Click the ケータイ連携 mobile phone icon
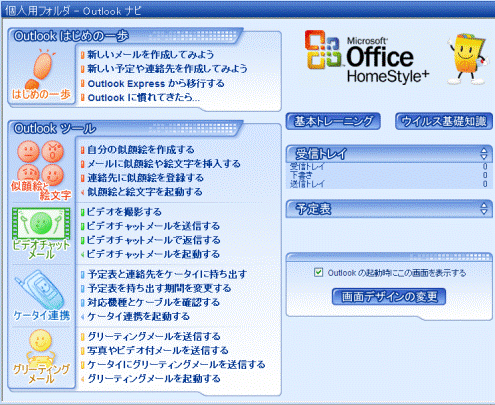The height and width of the screenshot is (405, 495). 41,295
